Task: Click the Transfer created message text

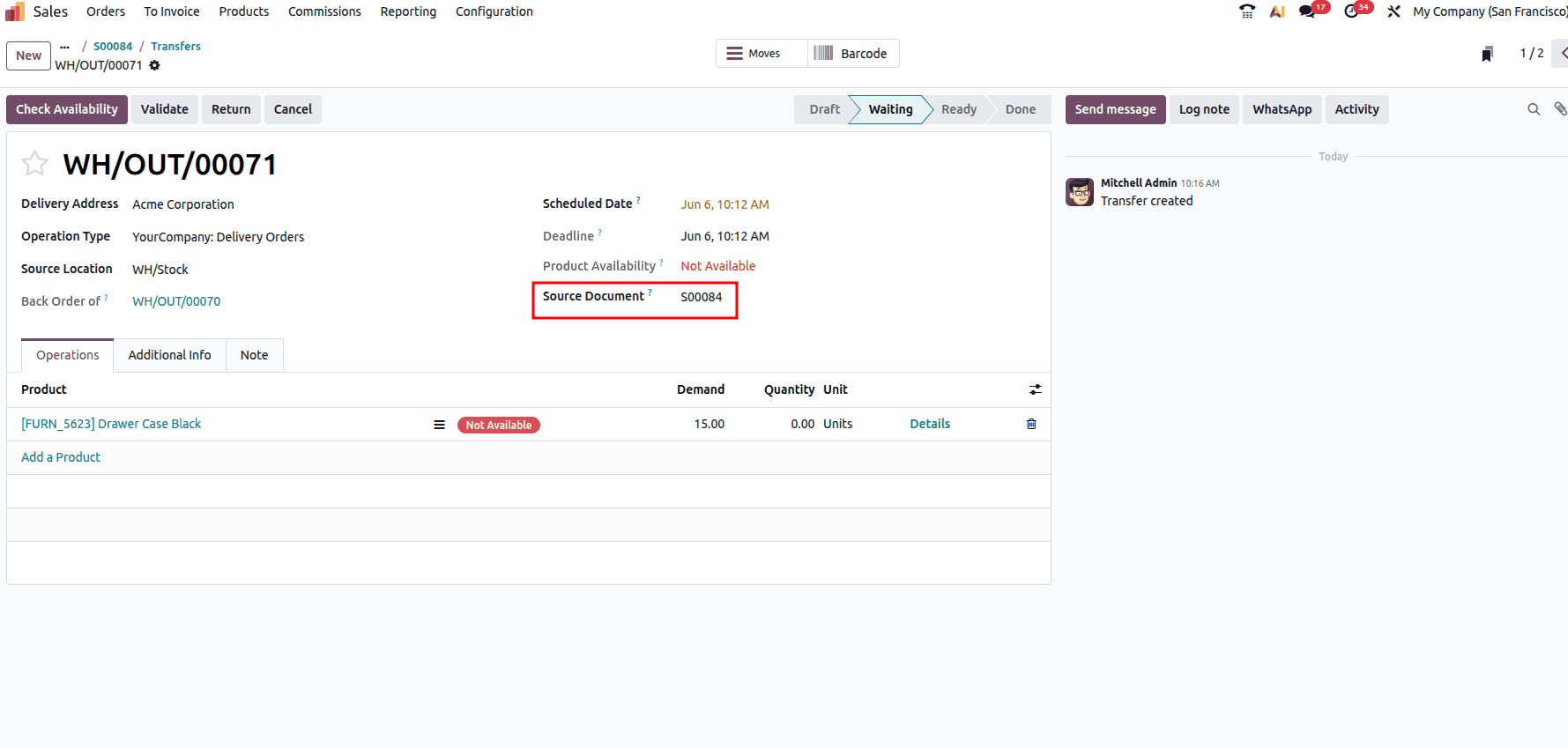Action: tap(1147, 201)
